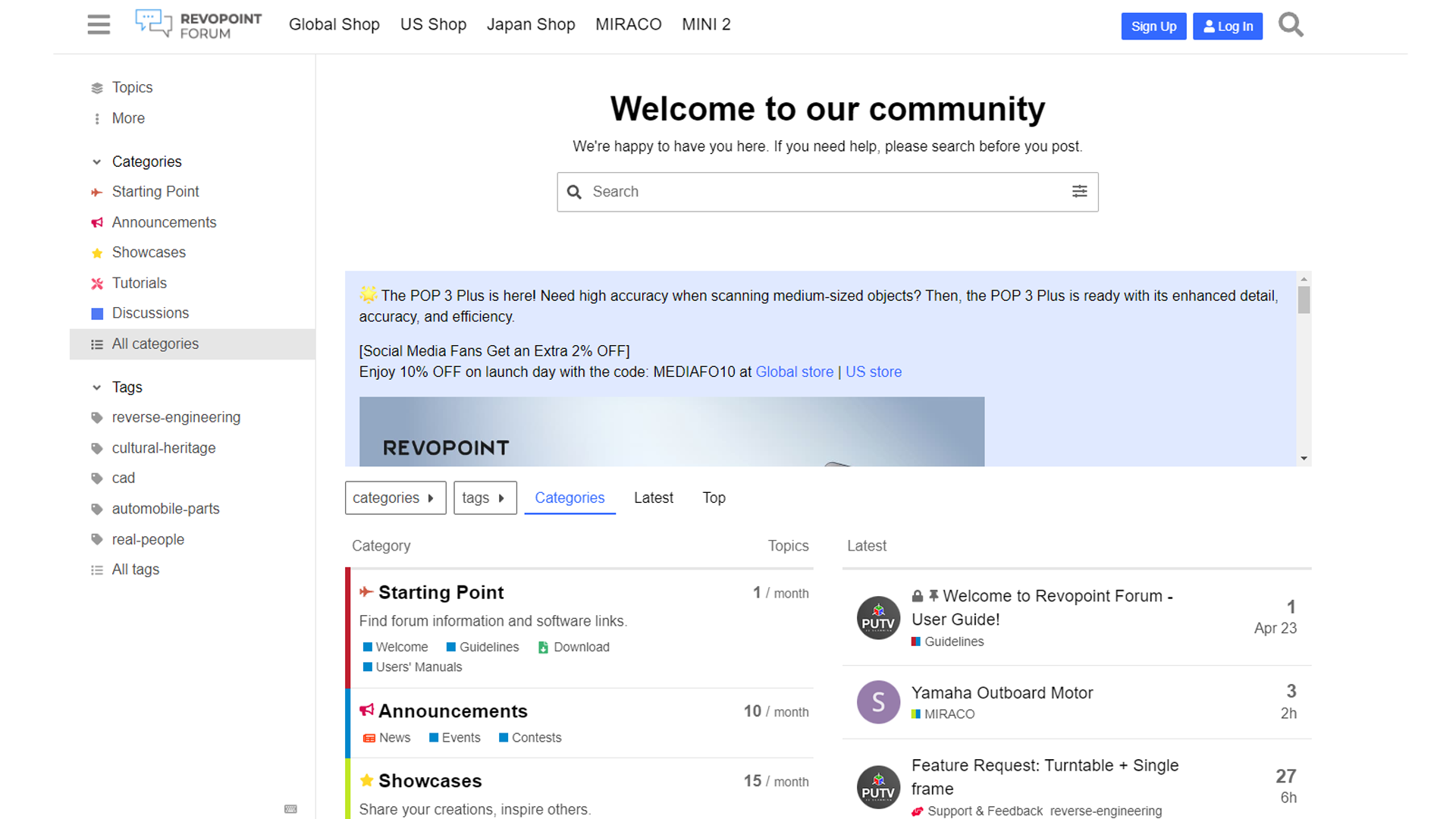Switch to the Categories tab
The image size is (1456, 819).
[570, 498]
